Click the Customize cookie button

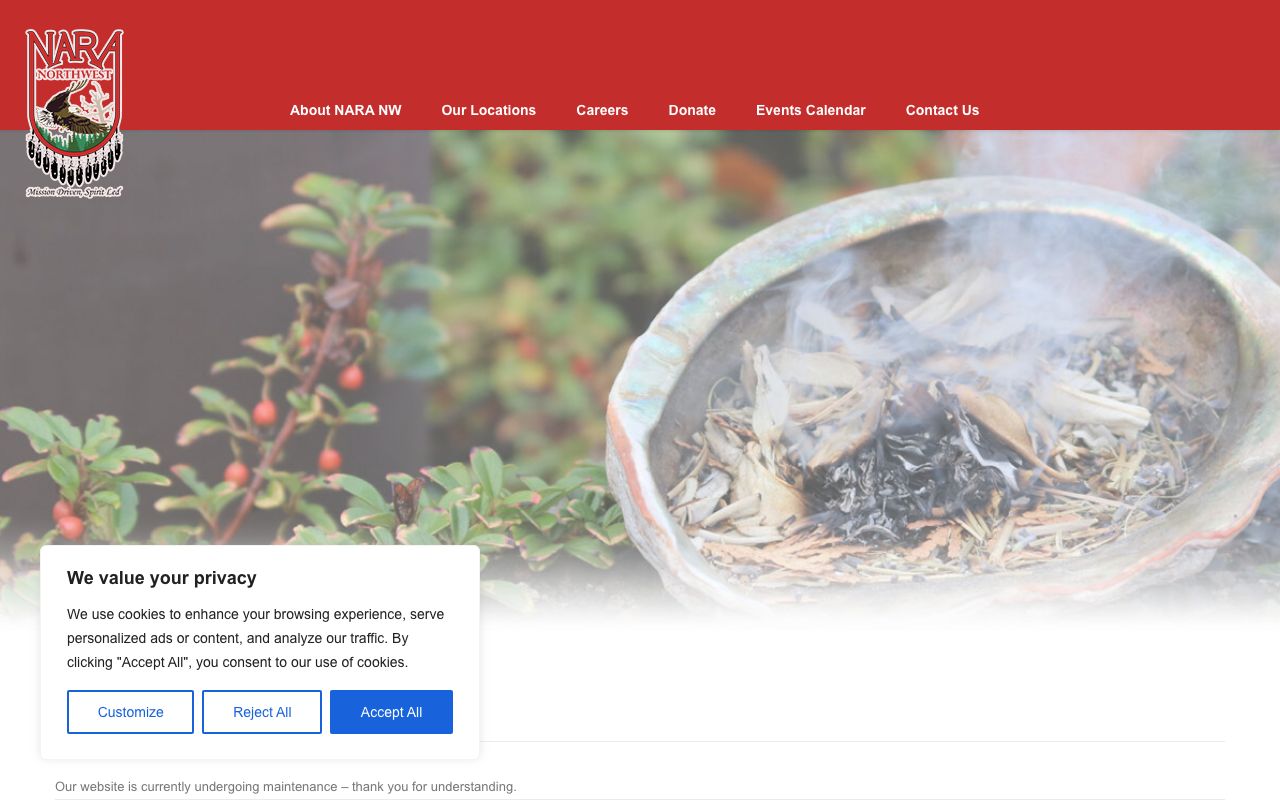[x=130, y=712]
